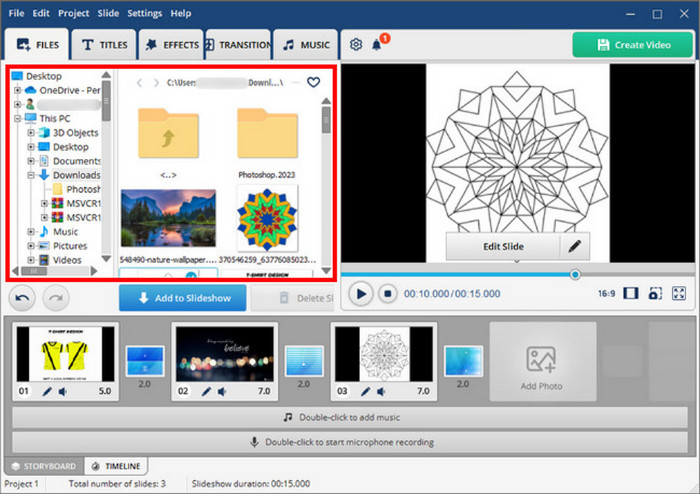
Task: Expand the Music folder node
Action: 31,232
